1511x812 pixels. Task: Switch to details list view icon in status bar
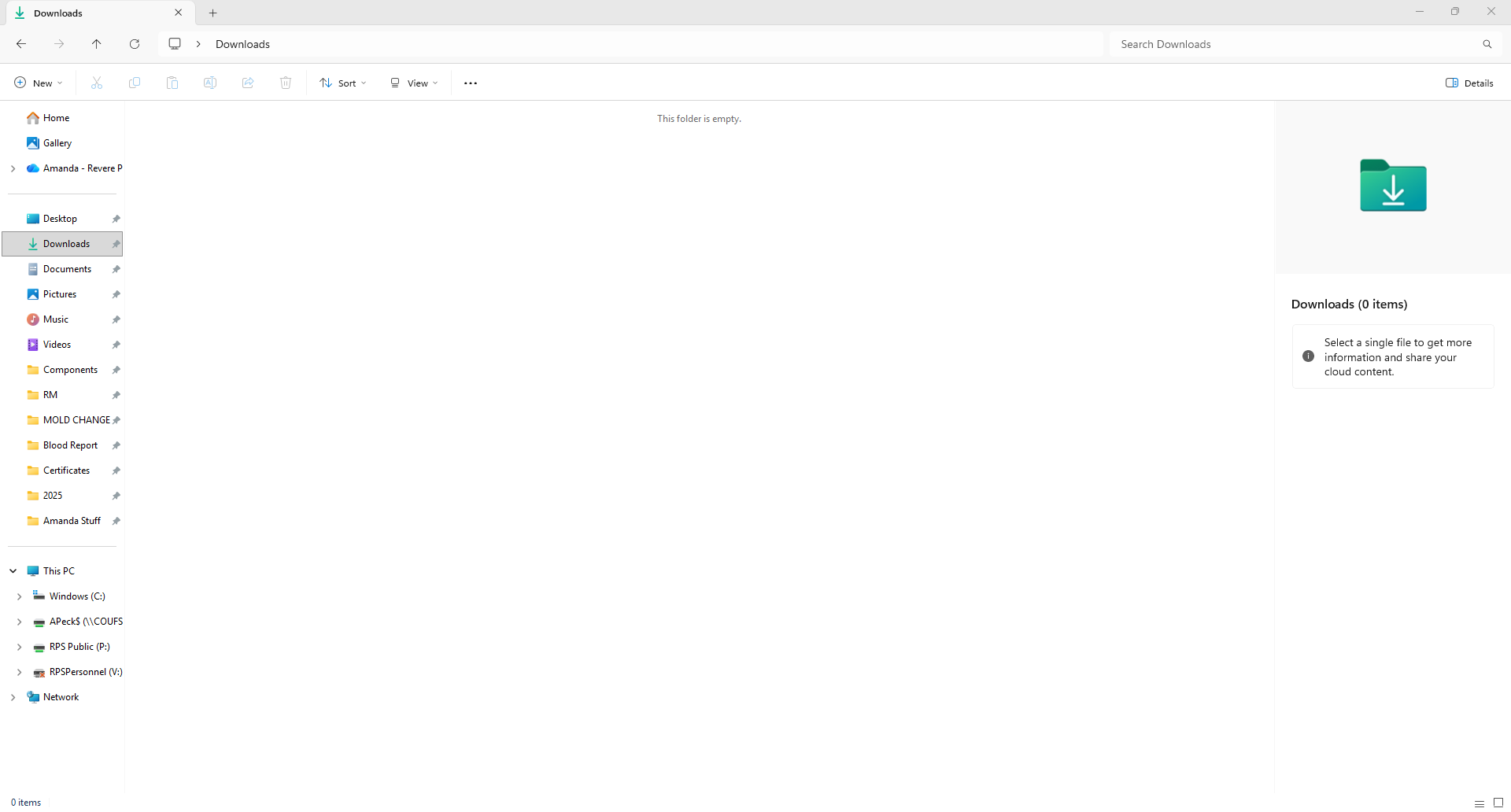(1480, 803)
